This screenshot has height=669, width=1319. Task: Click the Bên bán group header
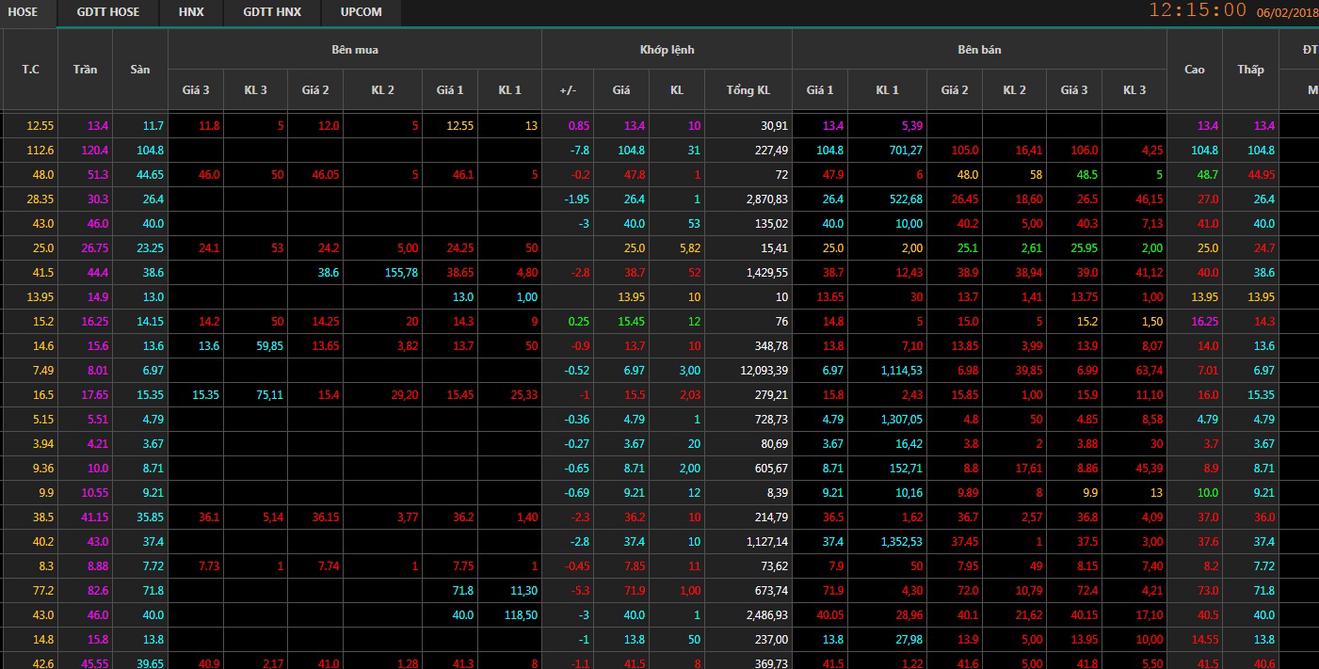pyautogui.click(x=979, y=49)
